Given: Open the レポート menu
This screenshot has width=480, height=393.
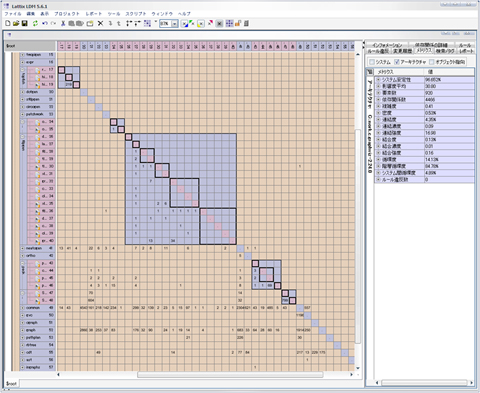Looking at the screenshot, I should coord(94,14).
